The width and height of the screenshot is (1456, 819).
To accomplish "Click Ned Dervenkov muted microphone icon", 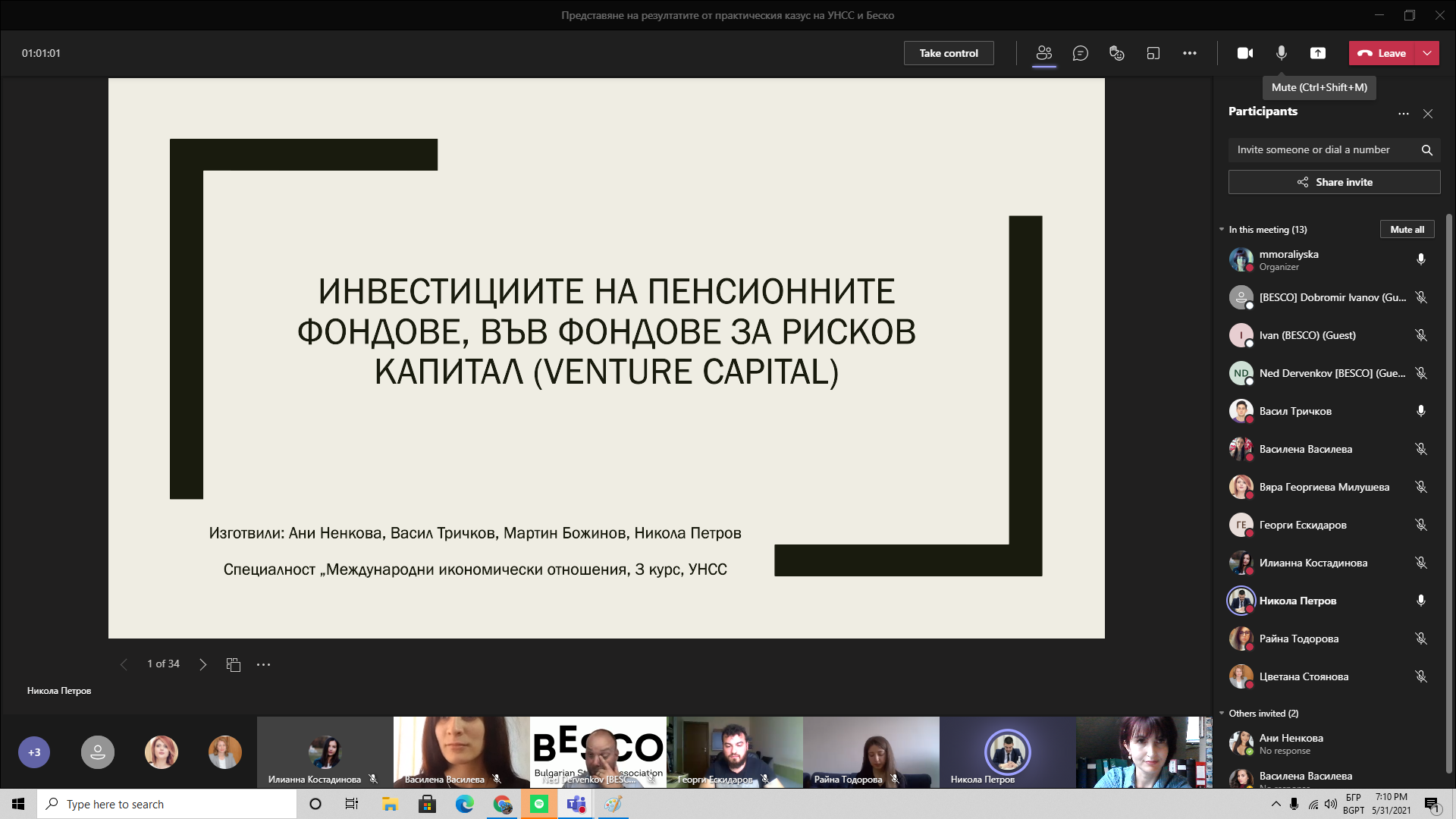I will [x=1421, y=373].
